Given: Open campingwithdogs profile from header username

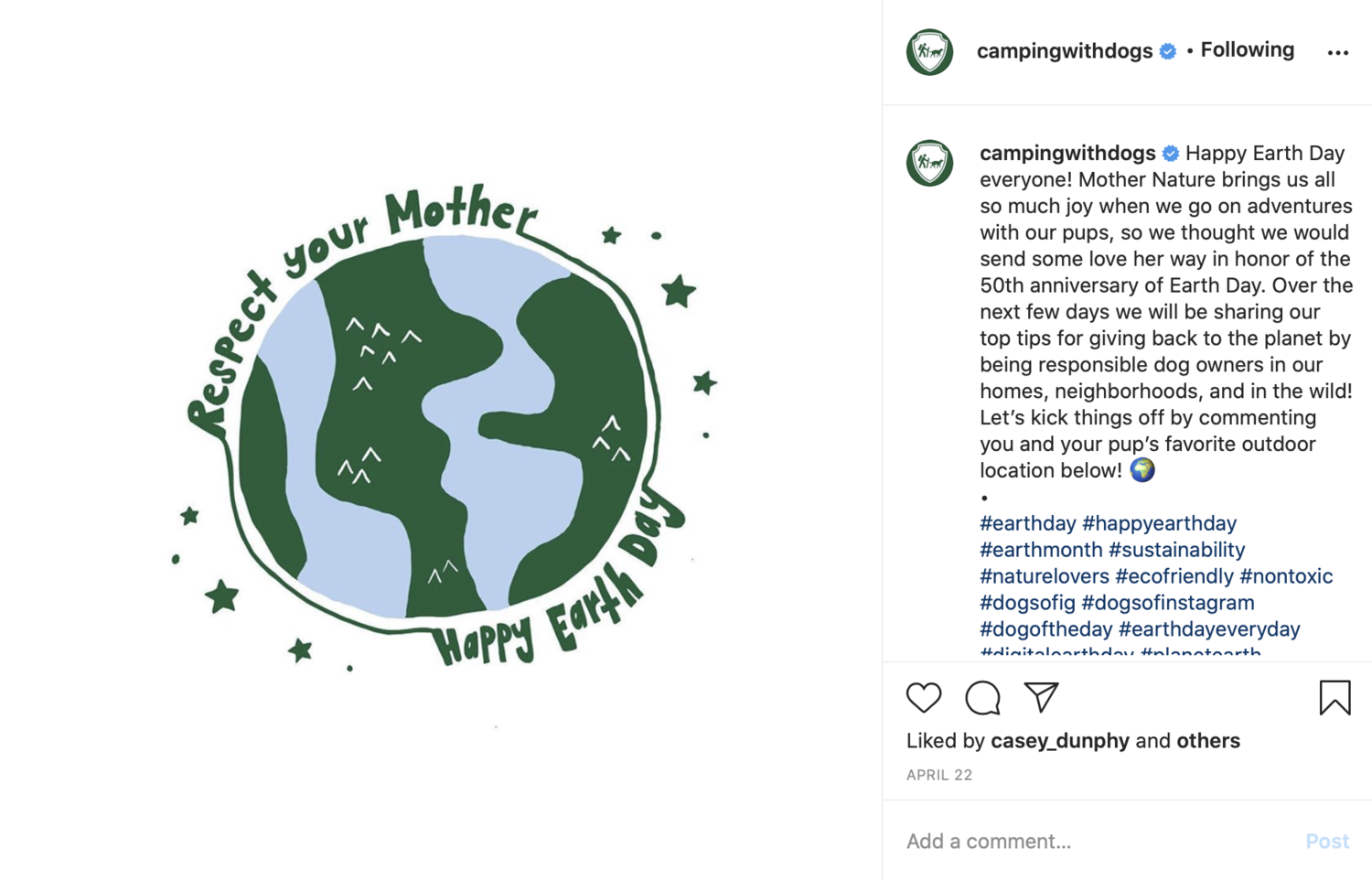Looking at the screenshot, I should (x=1064, y=50).
